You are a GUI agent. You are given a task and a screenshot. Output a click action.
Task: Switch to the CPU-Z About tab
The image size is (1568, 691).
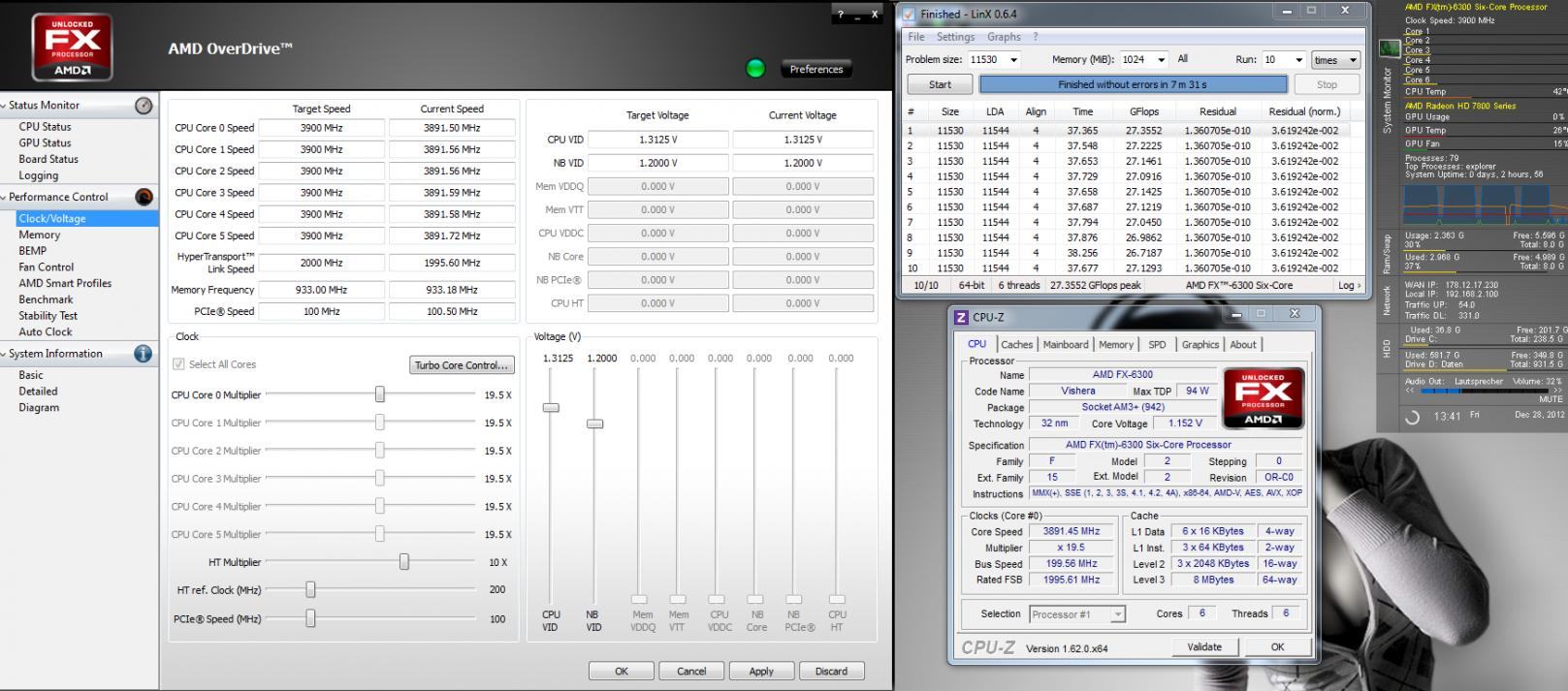1243,344
